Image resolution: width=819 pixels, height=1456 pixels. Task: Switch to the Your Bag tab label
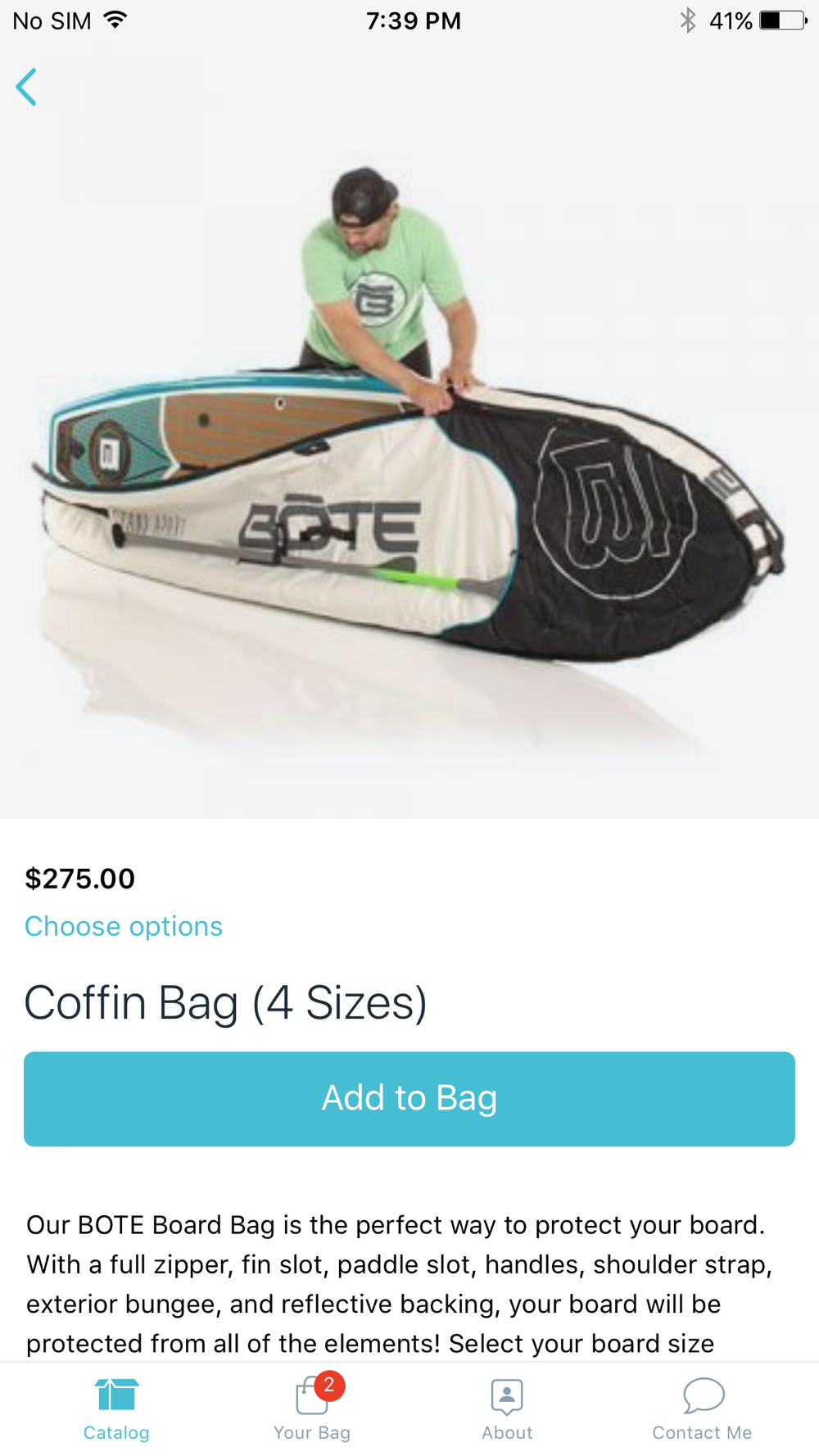(x=312, y=1432)
